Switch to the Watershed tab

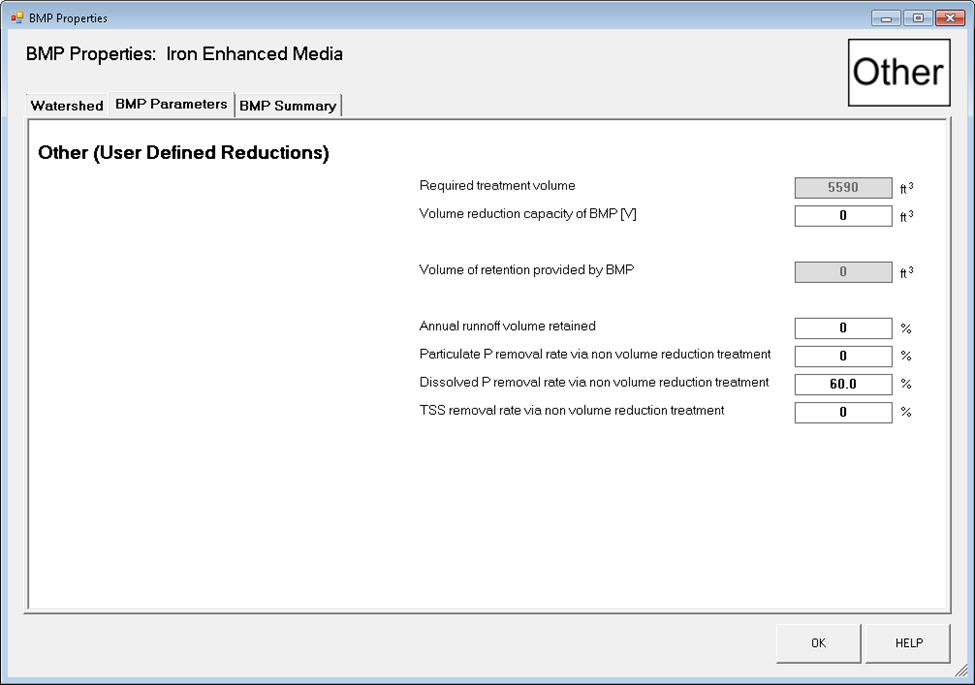click(x=67, y=105)
